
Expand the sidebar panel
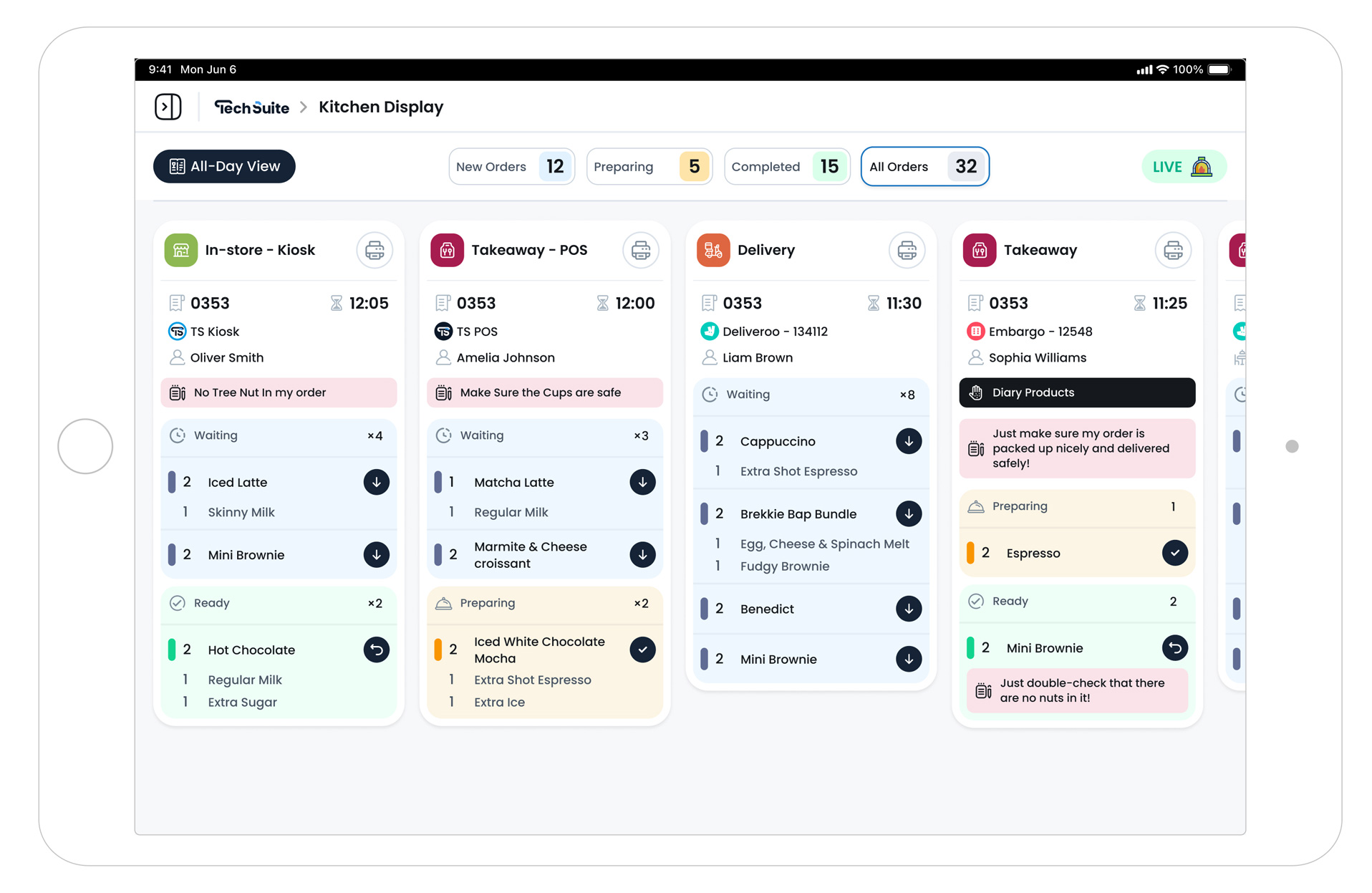click(x=168, y=107)
